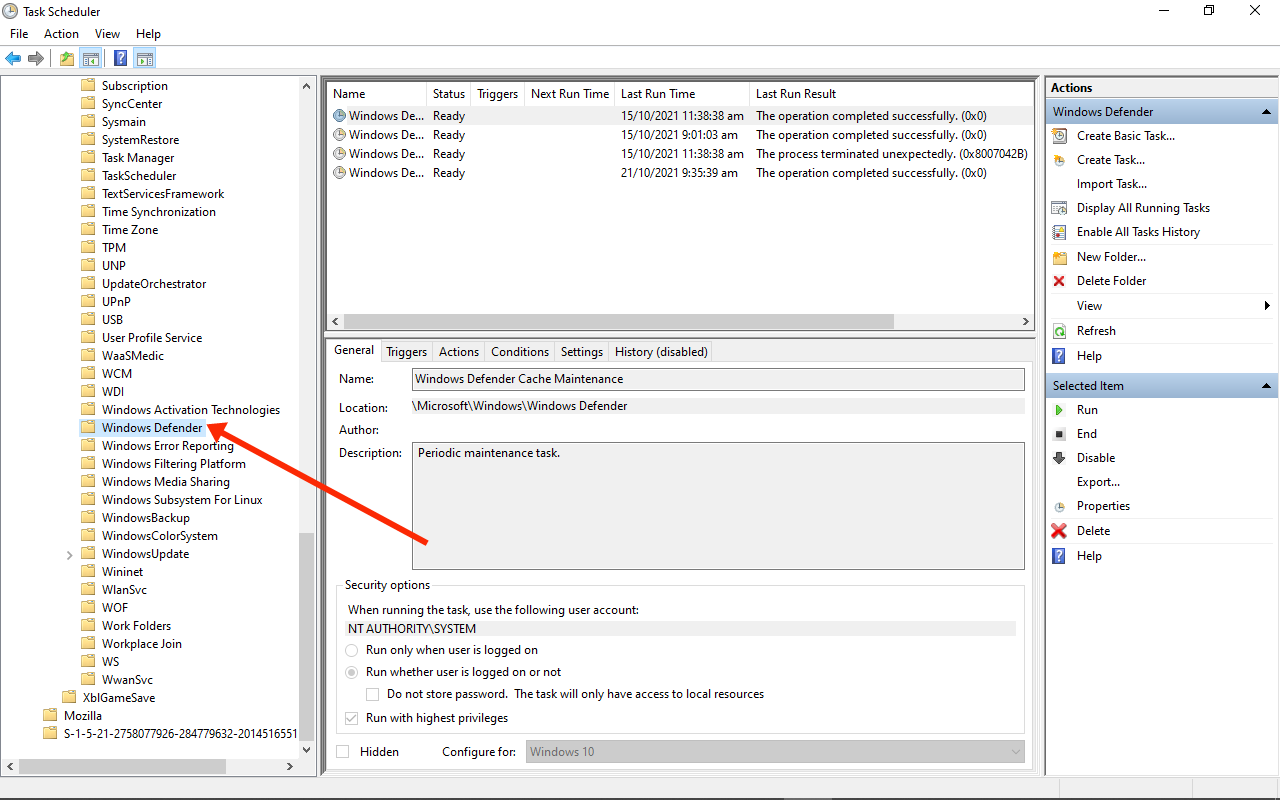Click the task list horizontal scrollbar thumb
Viewport: 1280px width, 800px height.
(x=618, y=322)
